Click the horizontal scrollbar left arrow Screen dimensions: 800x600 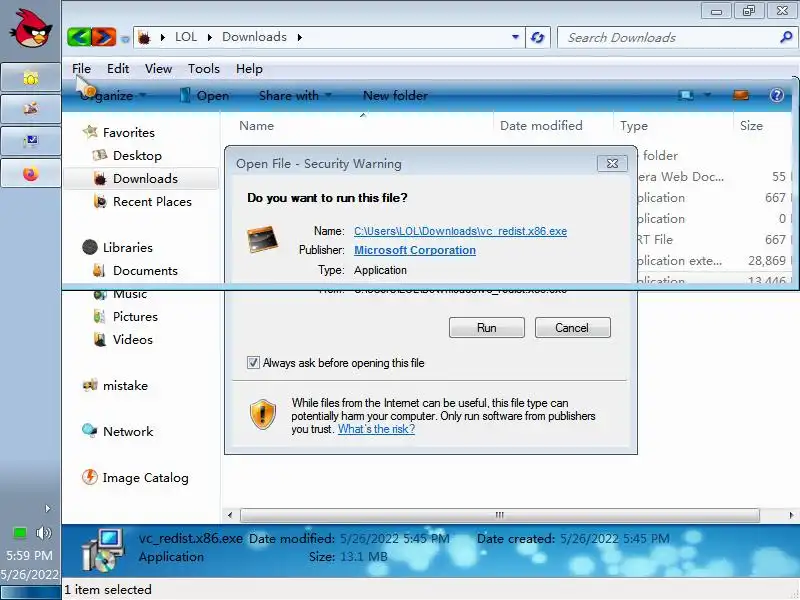(x=230, y=515)
